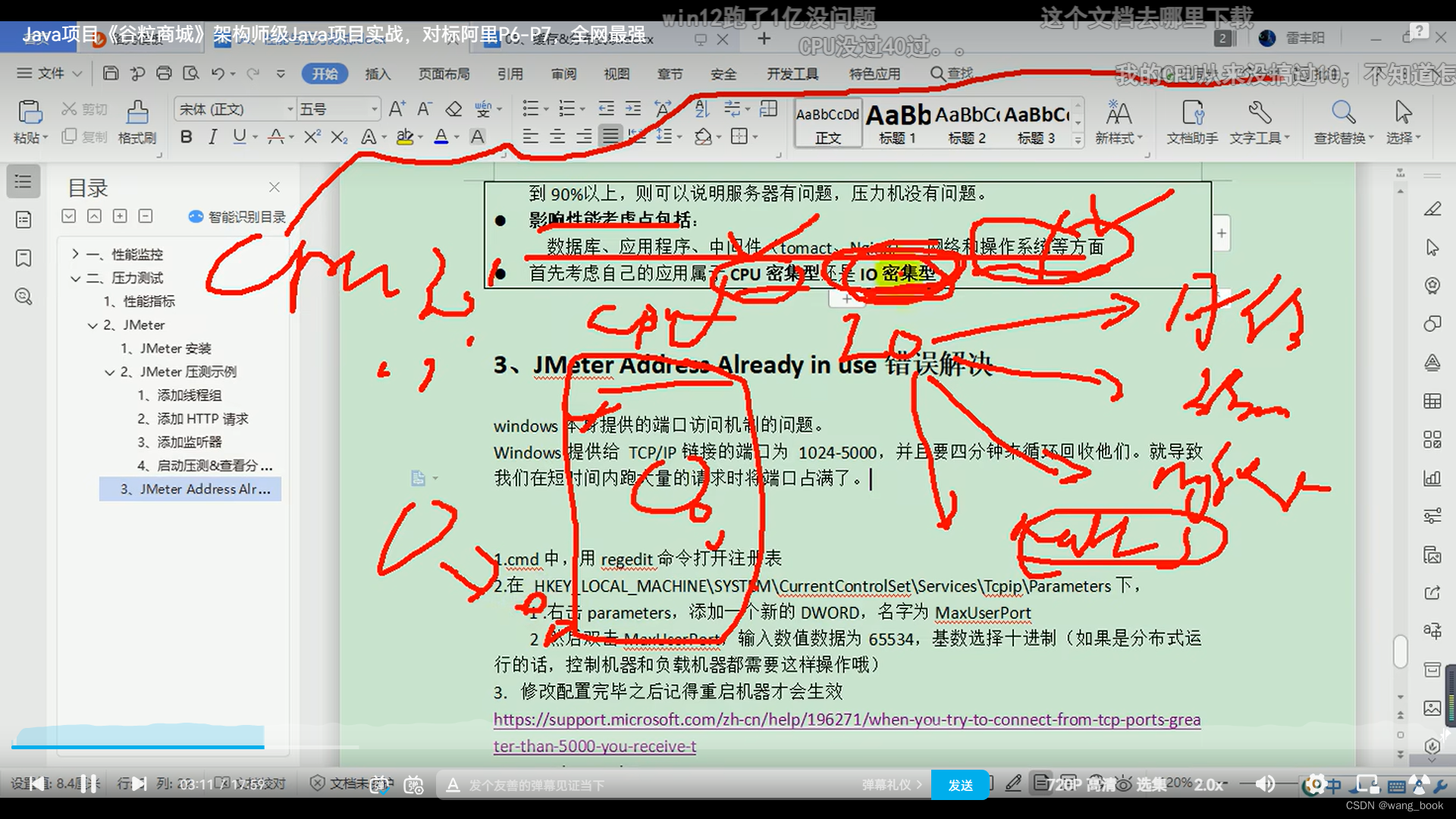The width and height of the screenshot is (1456, 819).
Task: Select the Format Painter brush
Action: tap(137, 111)
